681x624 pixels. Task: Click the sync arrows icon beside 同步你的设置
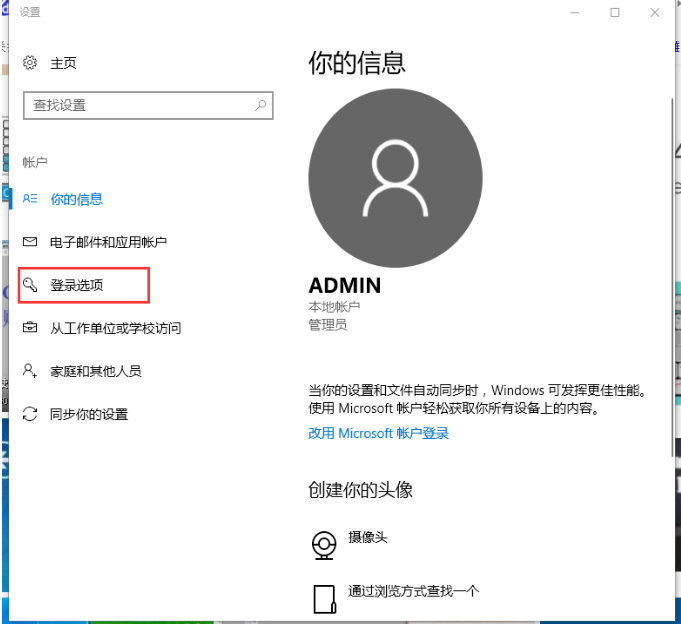click(x=30, y=414)
